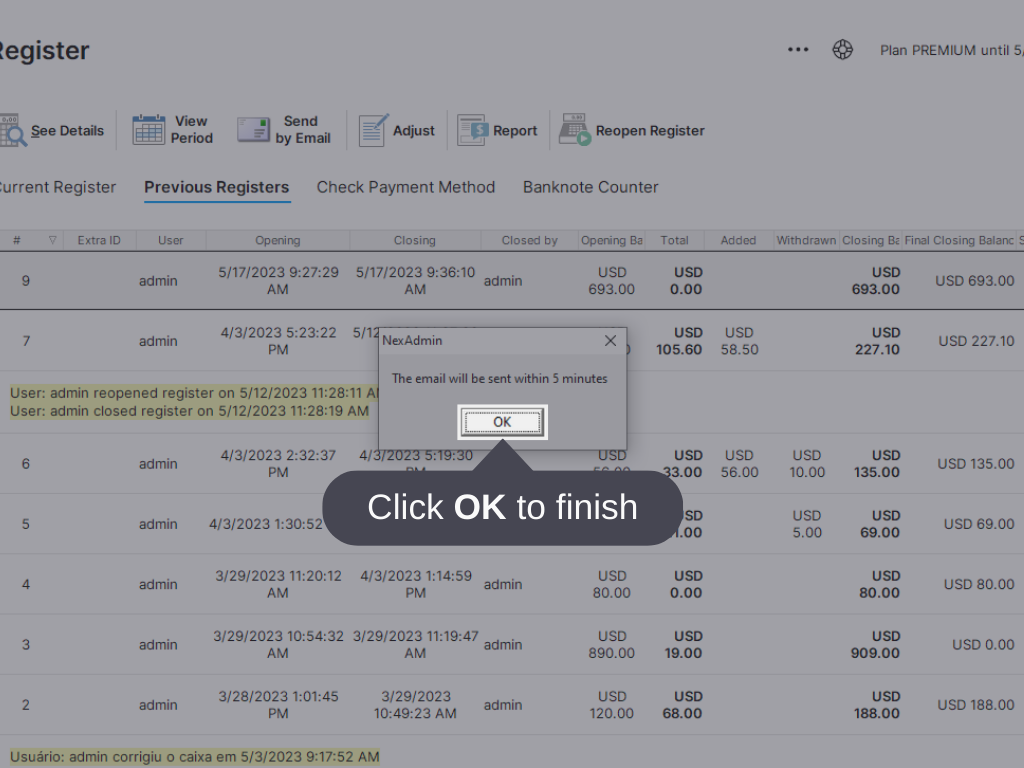Select the Previous Registers tab

point(217,187)
